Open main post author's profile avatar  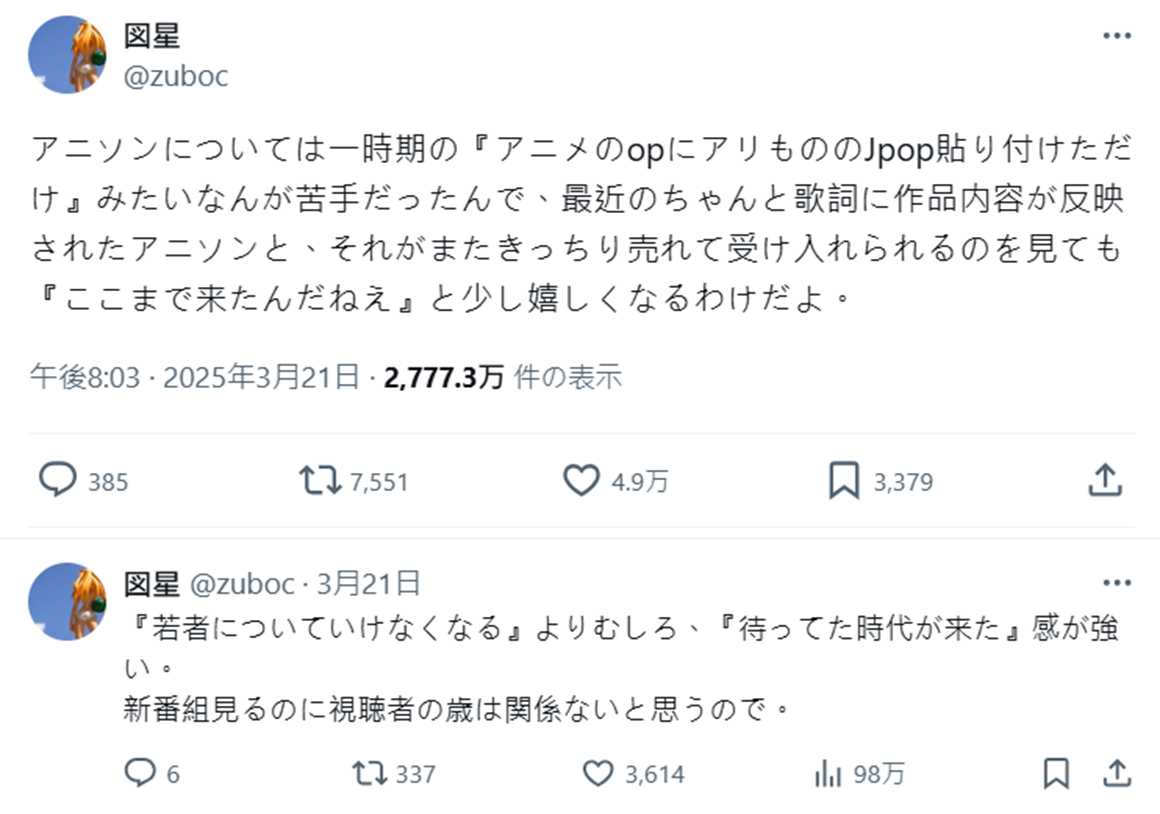[67, 55]
